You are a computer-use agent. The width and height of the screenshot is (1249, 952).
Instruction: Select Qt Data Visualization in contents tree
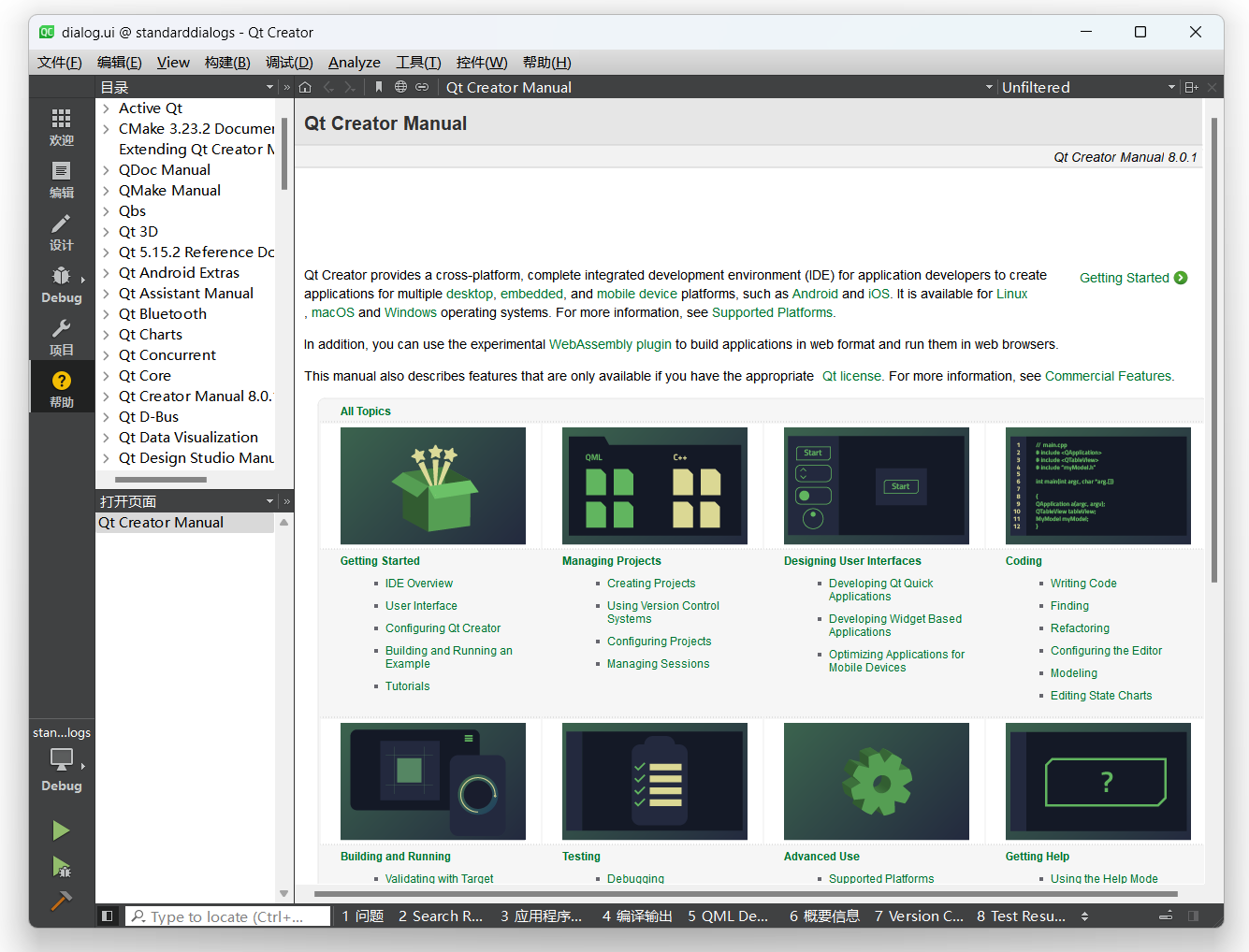(x=188, y=438)
